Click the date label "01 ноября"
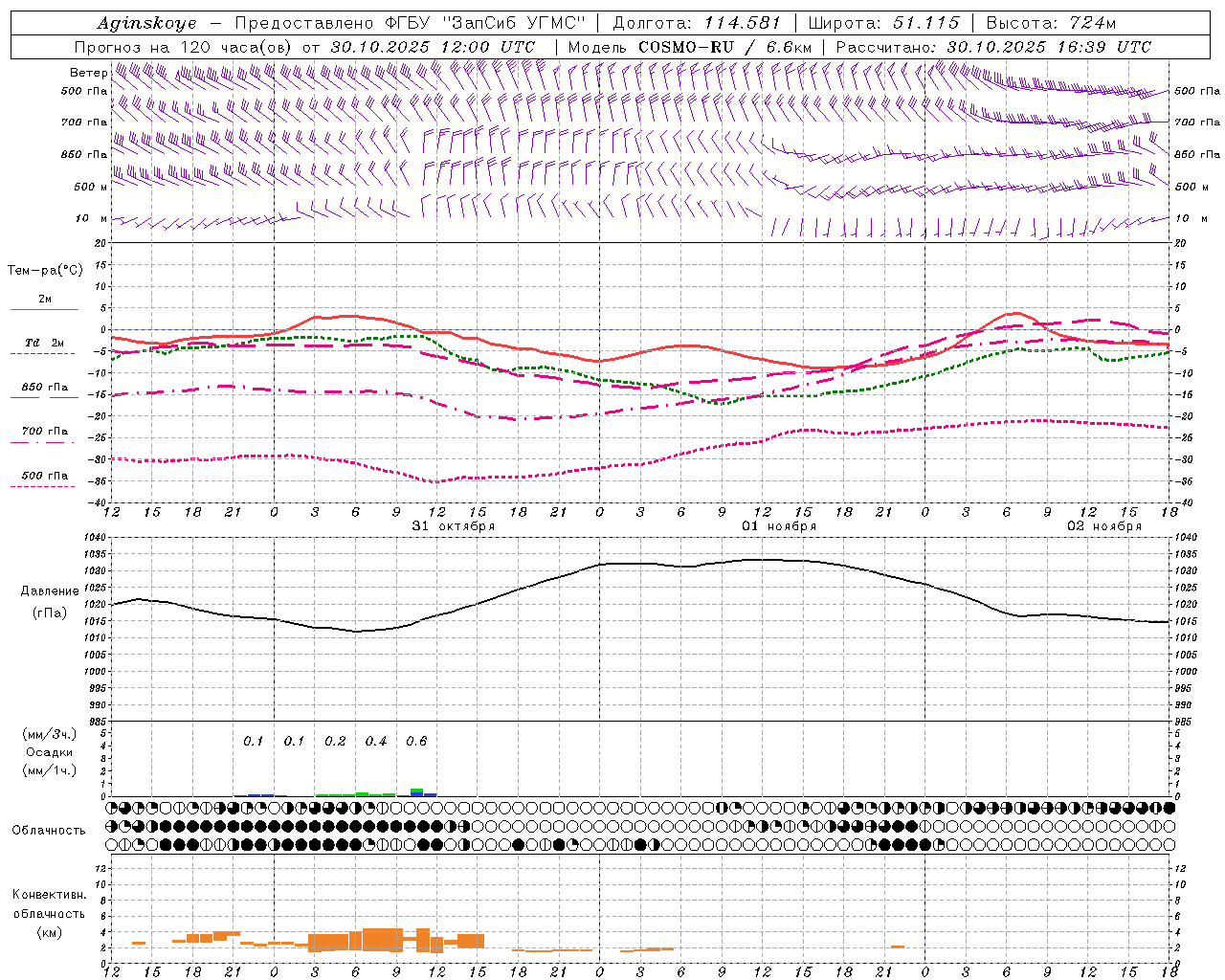The width and height of the screenshot is (1225, 980). click(779, 526)
